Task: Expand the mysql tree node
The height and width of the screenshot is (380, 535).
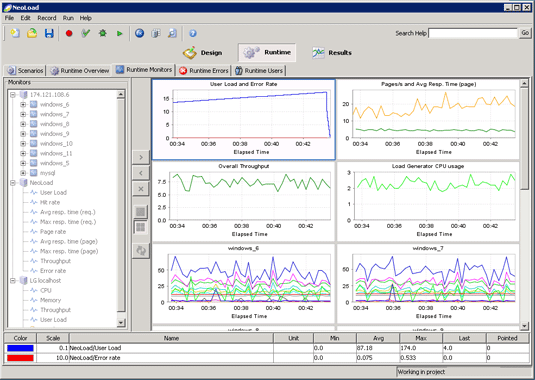Action: pos(23,173)
